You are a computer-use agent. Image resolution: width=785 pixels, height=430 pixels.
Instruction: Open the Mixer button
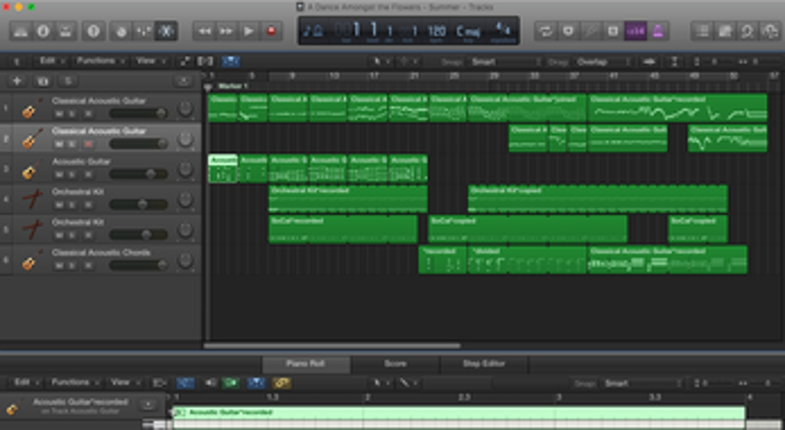tap(143, 32)
